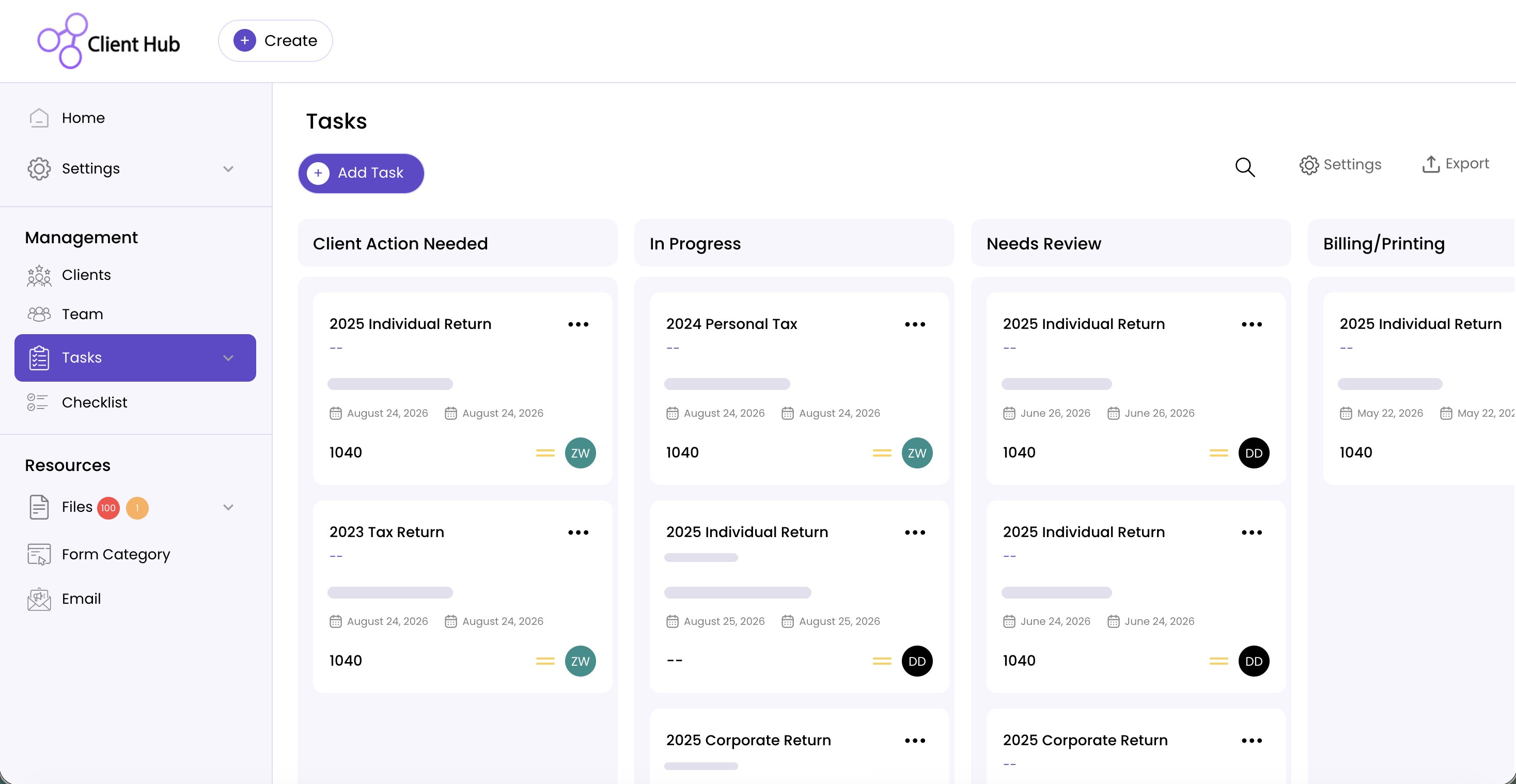Click the ZW avatar on 2024 Personal Tax
1516x784 pixels.
(917, 453)
